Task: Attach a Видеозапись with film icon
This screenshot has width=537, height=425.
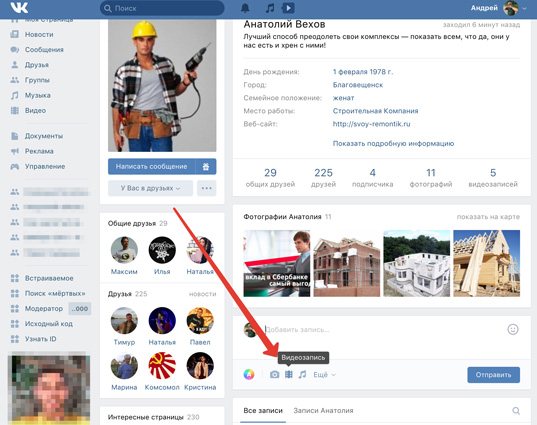Action: pyautogui.click(x=289, y=374)
